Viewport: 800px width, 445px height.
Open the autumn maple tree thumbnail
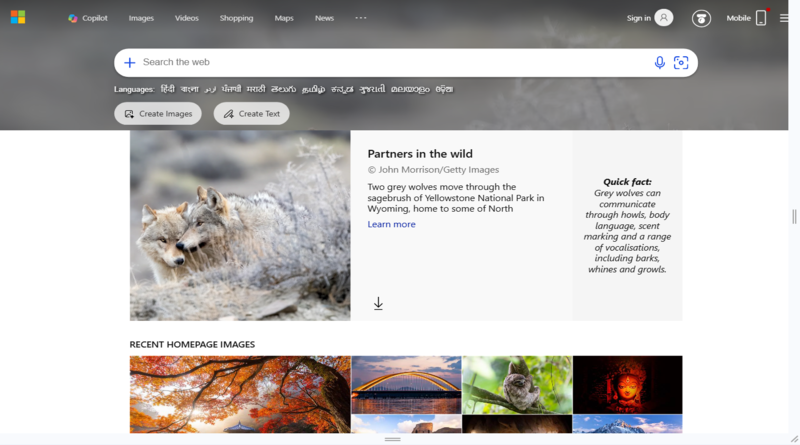[x=240, y=394]
